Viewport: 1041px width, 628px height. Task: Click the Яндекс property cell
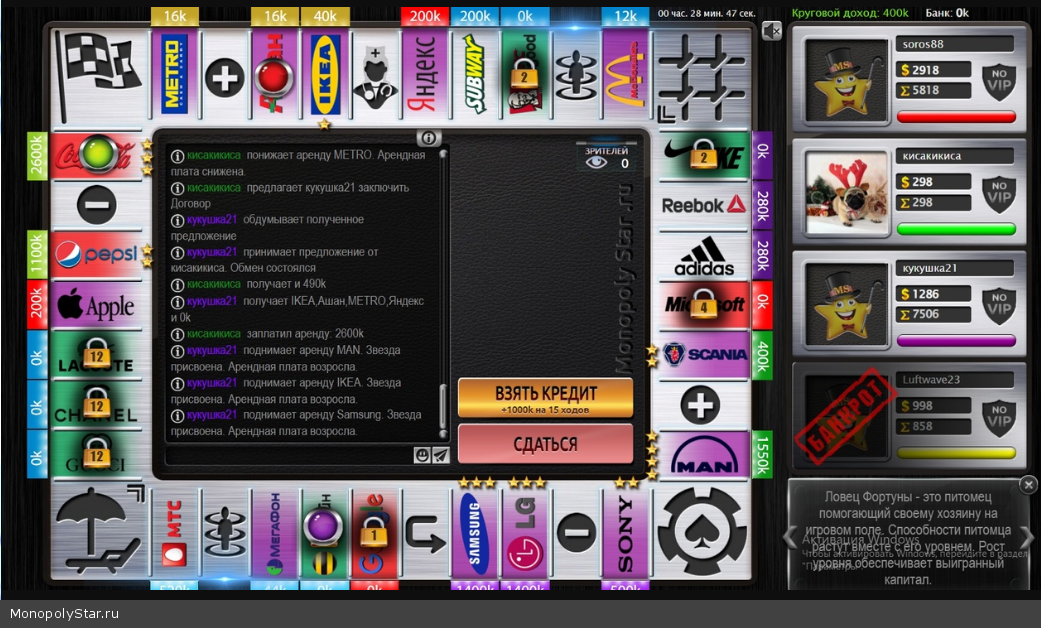click(425, 74)
